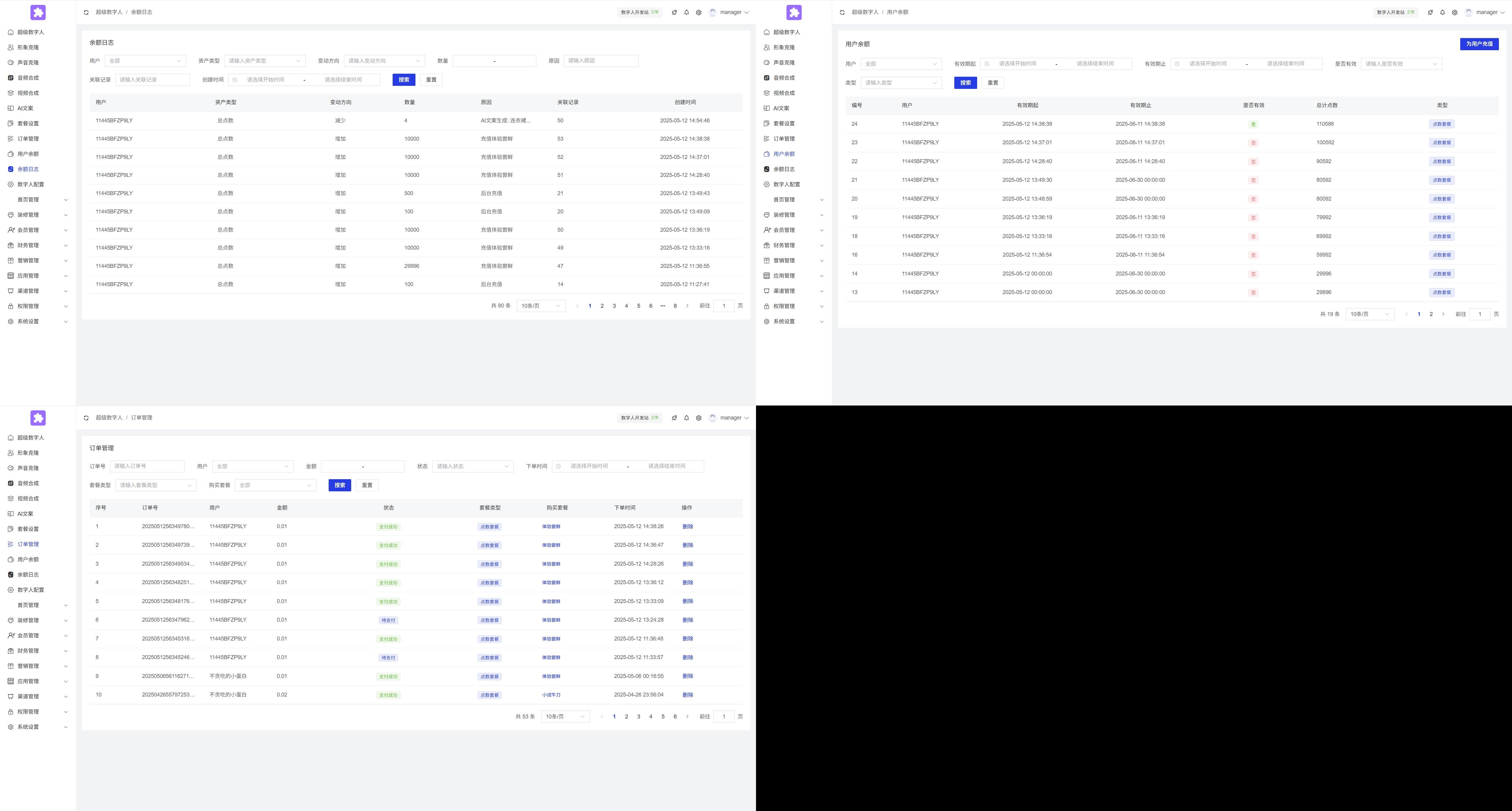1512x811 pixels.
Task: Click AI文案 sidebar icon in 用户余额 window
Action: [767, 109]
